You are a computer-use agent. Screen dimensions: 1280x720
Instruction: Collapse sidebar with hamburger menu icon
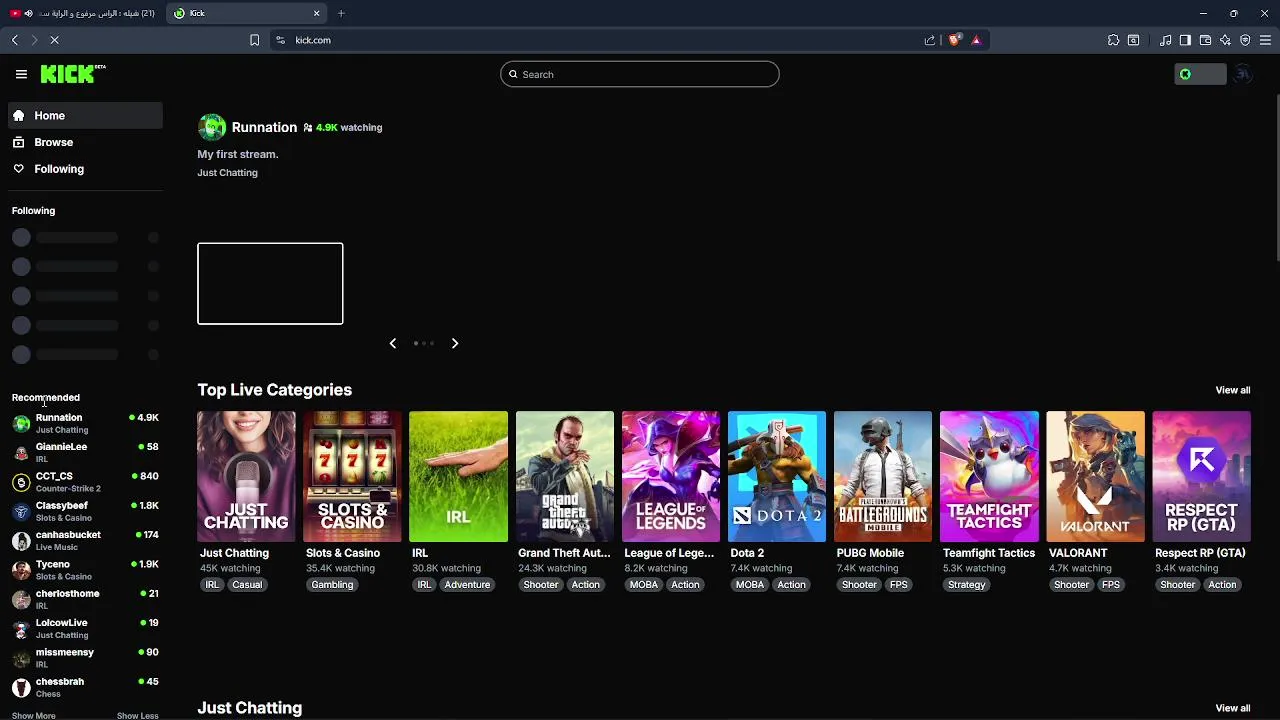(x=21, y=74)
